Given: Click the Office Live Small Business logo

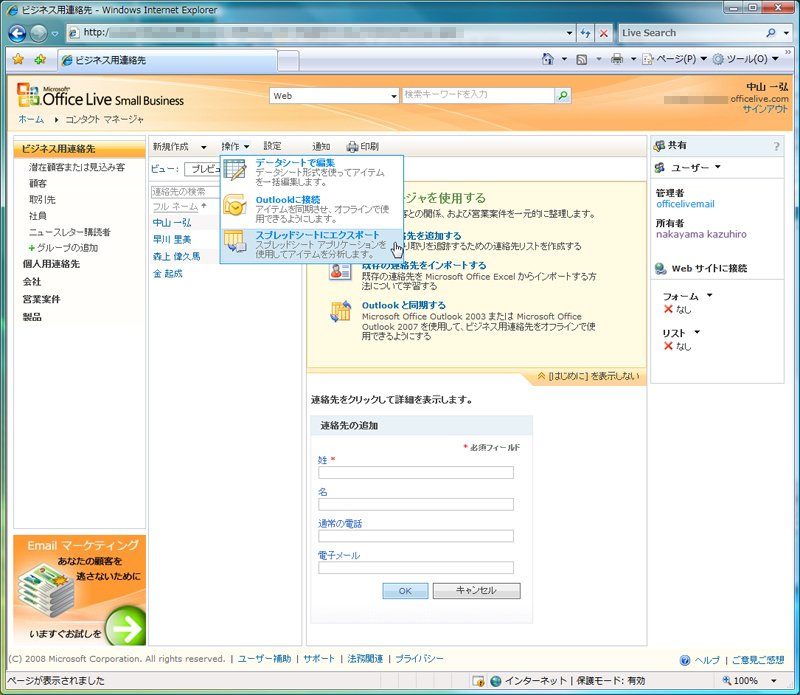Looking at the screenshot, I should [100, 95].
